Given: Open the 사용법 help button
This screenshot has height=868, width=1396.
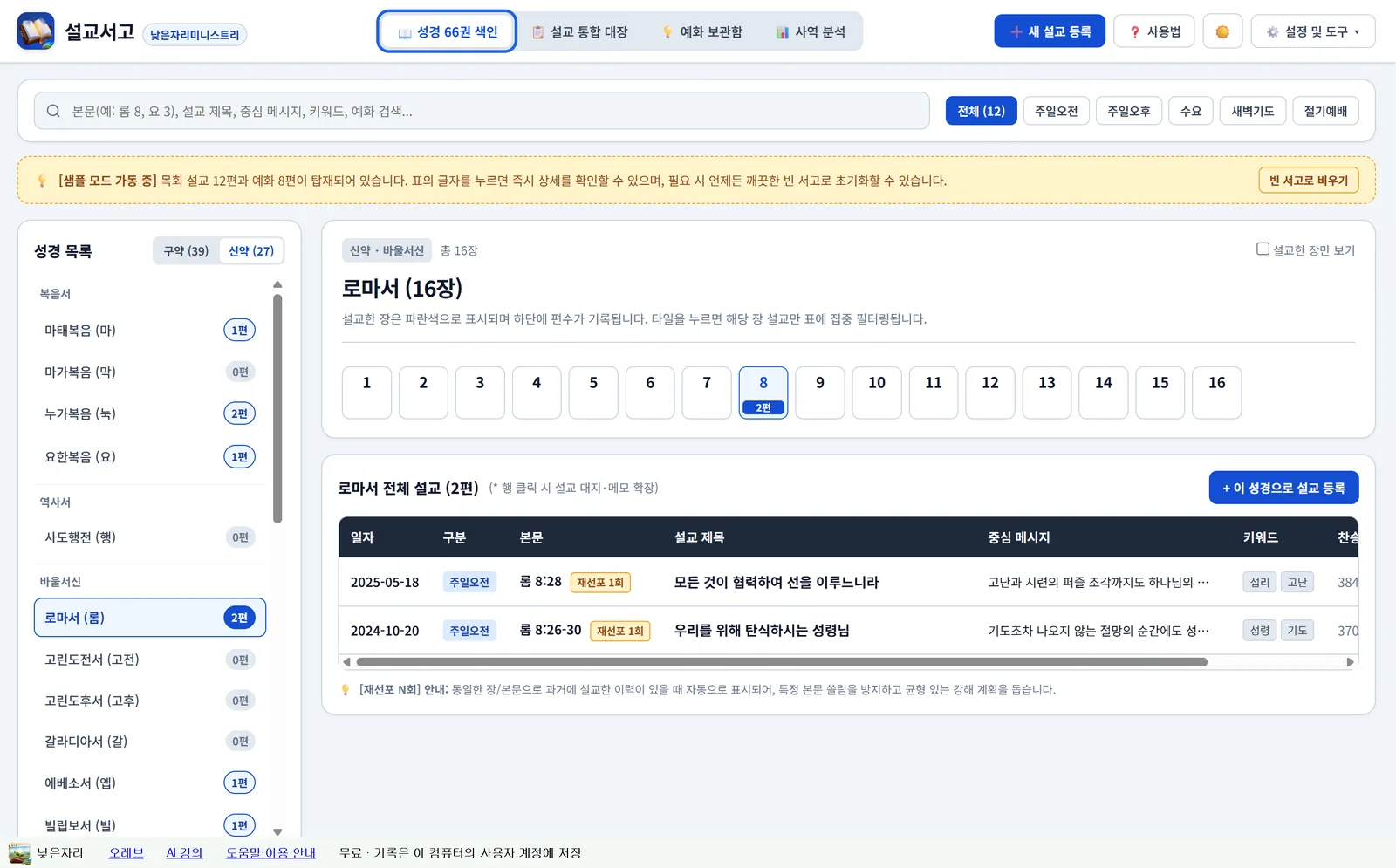Looking at the screenshot, I should point(1154,31).
